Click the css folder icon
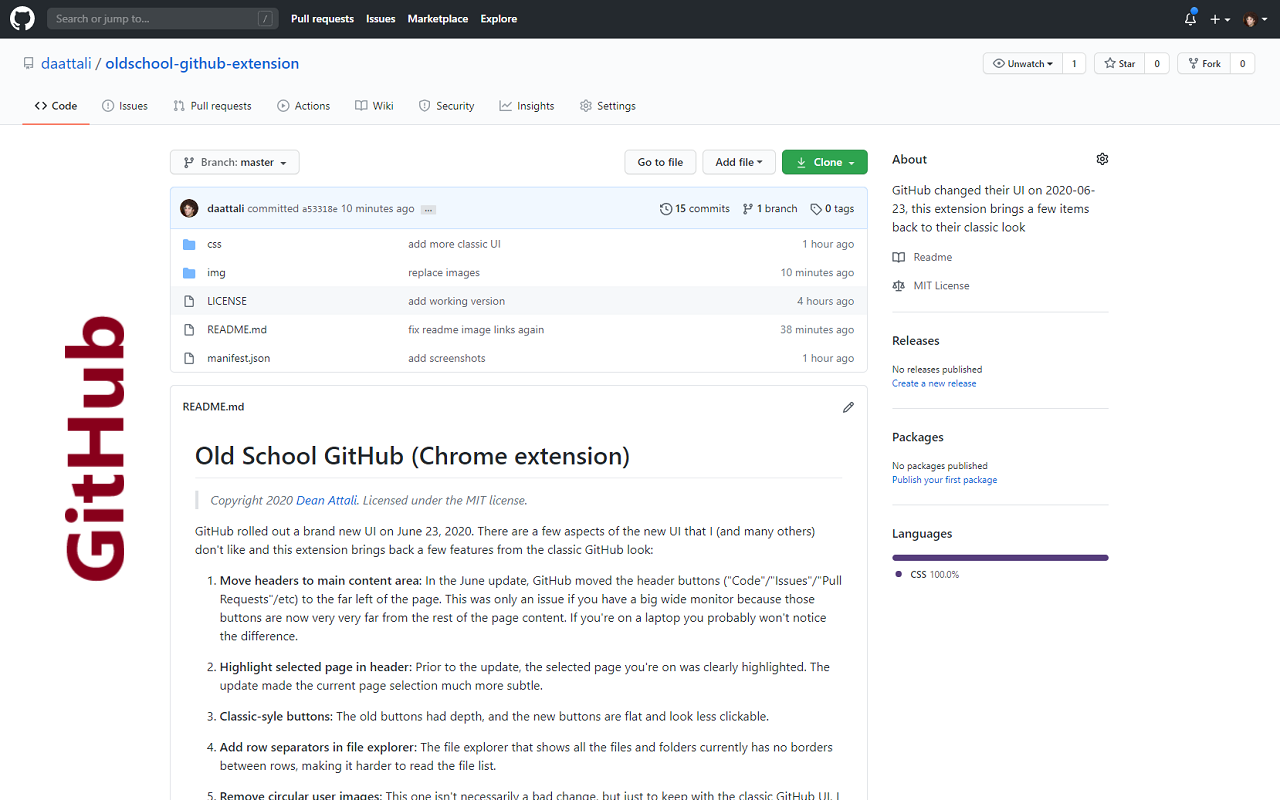Screen dimensions: 1280x800 tap(191, 243)
